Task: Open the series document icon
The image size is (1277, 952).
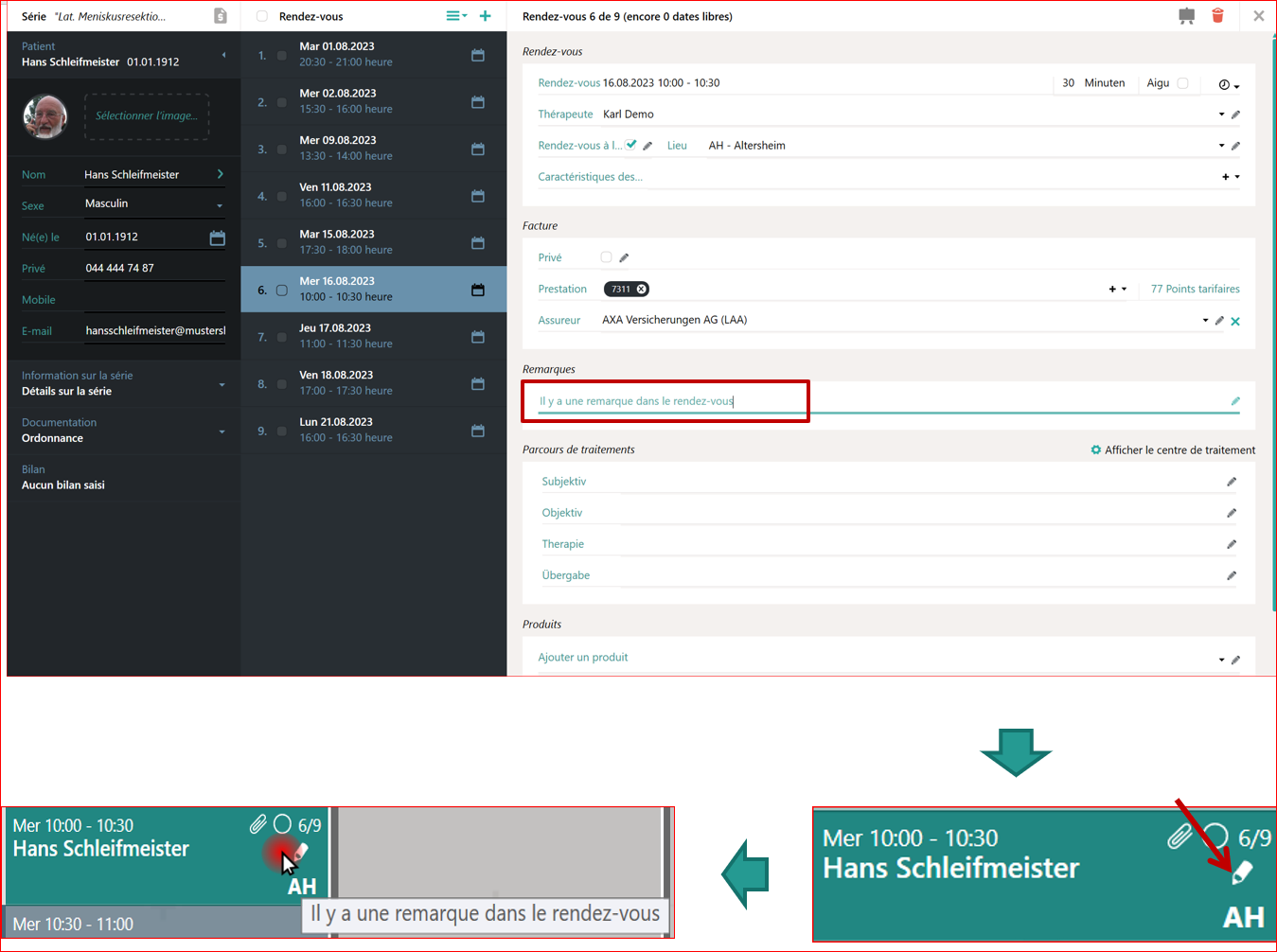Action: point(220,15)
